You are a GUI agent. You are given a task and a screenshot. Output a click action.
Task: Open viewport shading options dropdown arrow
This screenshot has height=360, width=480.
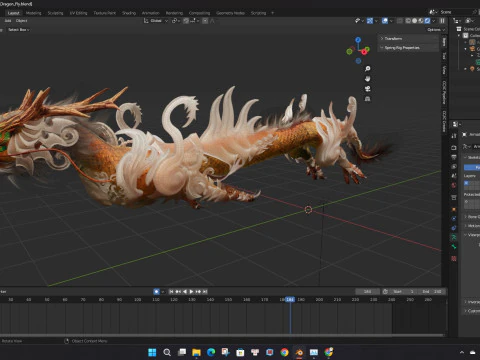[x=434, y=21]
